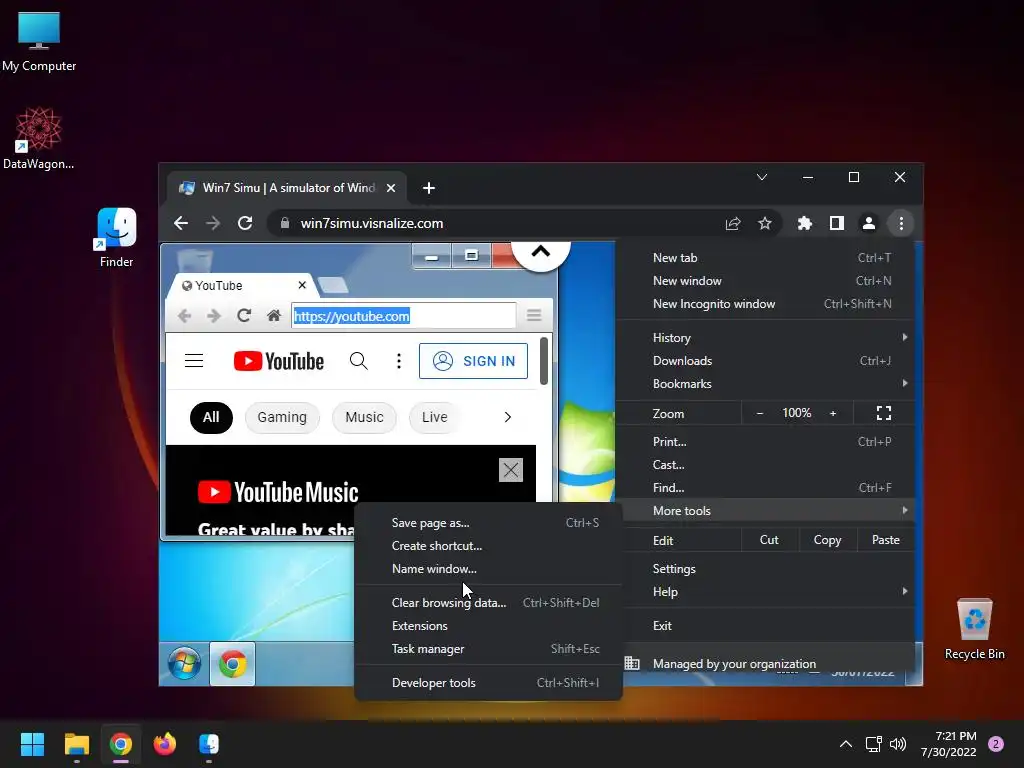Click Chrome back arrow button
Screen dimensions: 1024x768
(181, 223)
